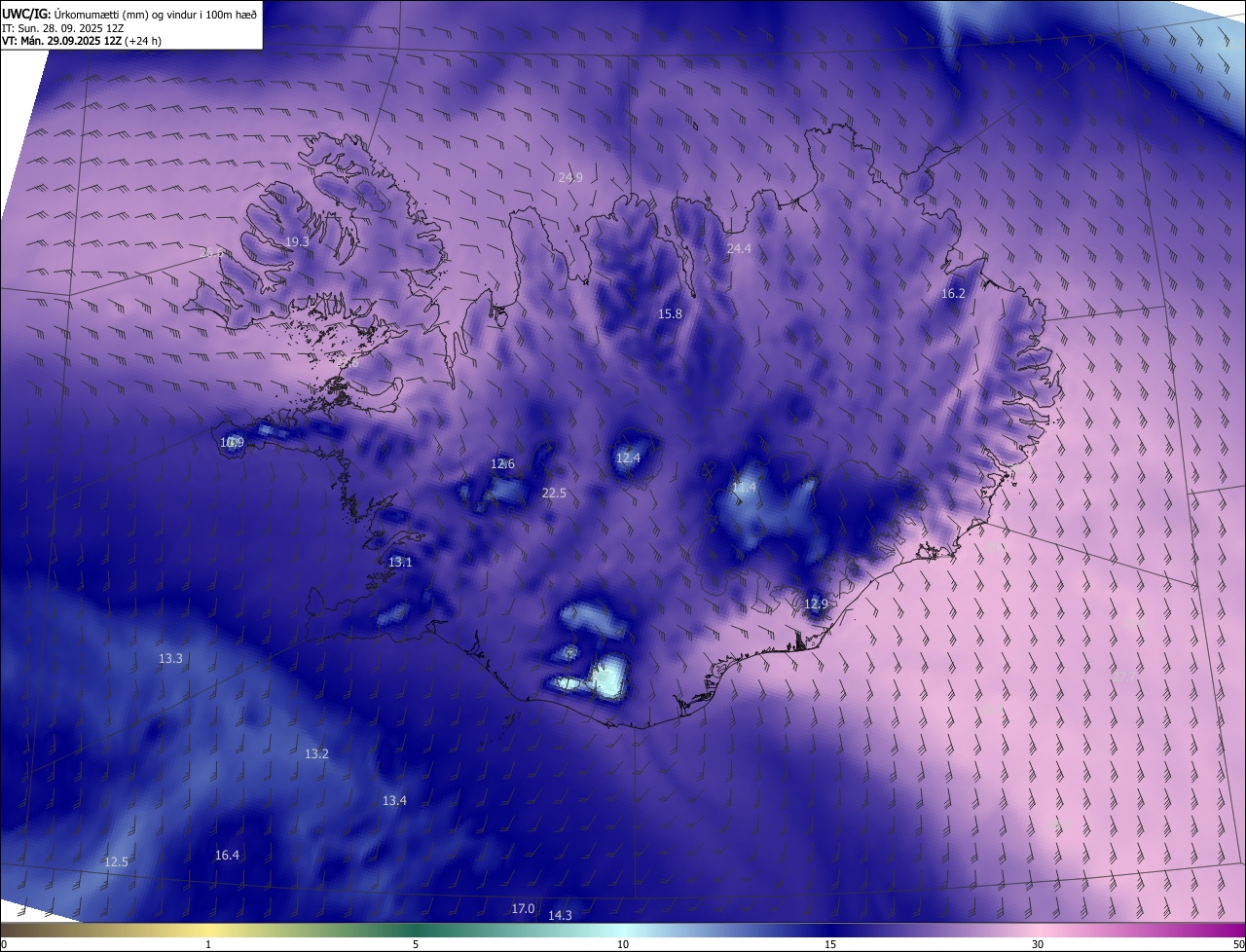Click the 30 label on the color scale
This screenshot has width=1246, height=952.
(1038, 944)
